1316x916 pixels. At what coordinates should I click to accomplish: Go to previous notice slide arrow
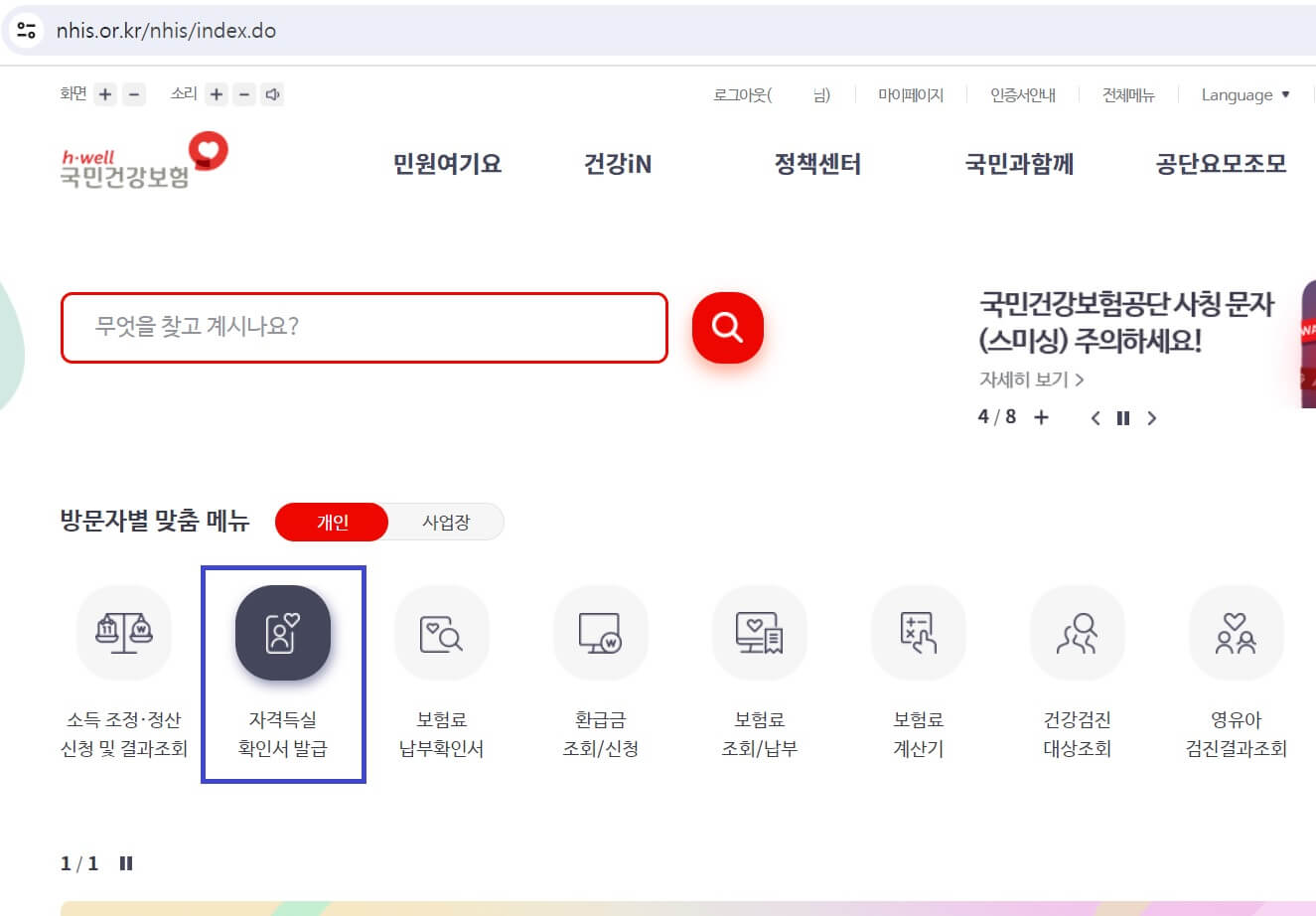coord(1096,418)
